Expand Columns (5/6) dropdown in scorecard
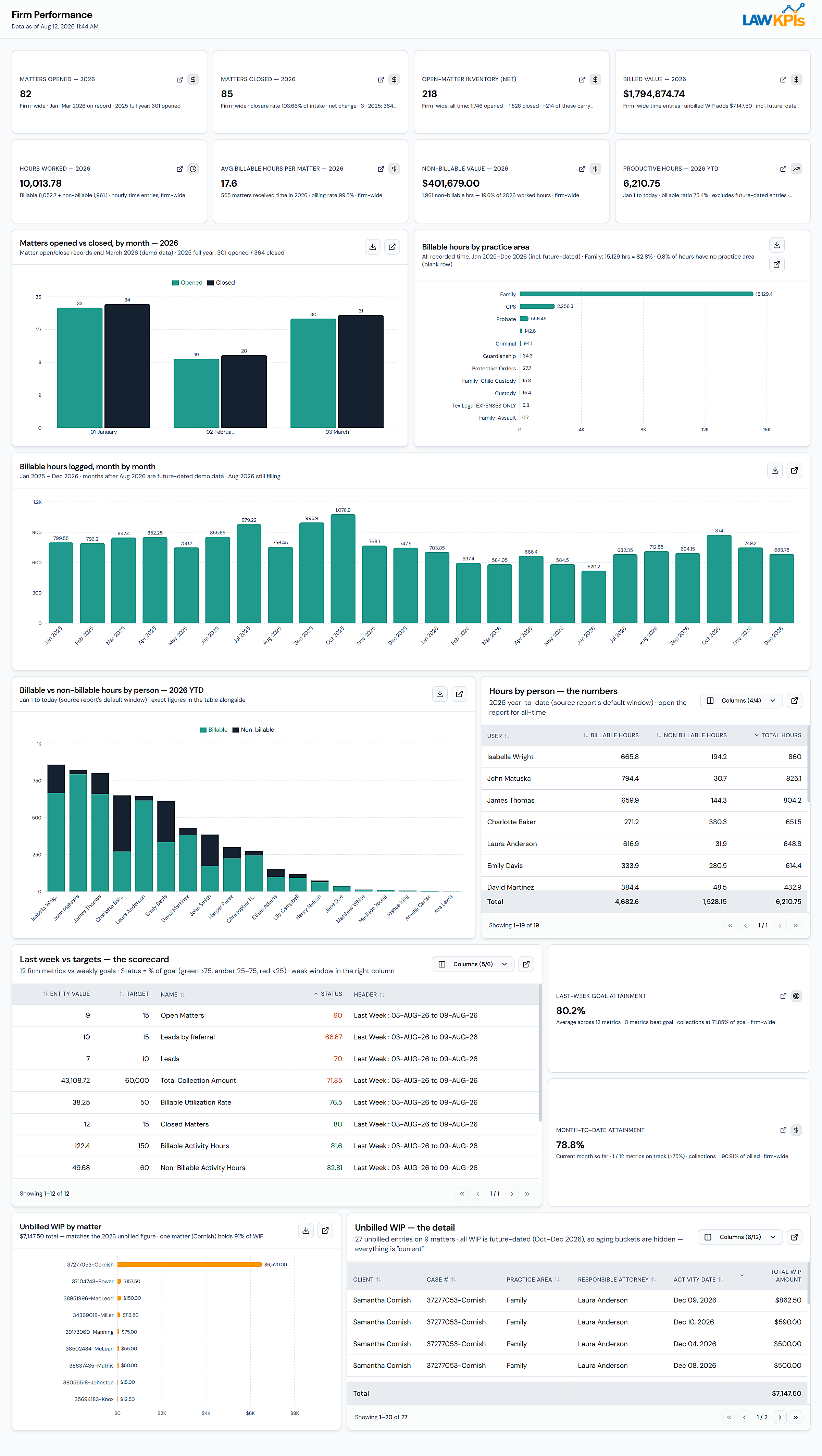Image resolution: width=822 pixels, height=1456 pixels. coord(473,964)
